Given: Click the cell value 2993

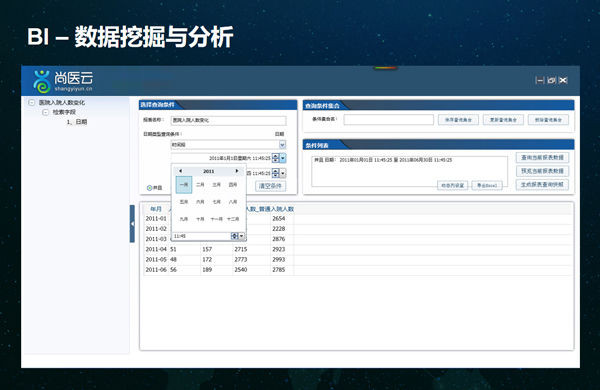Looking at the screenshot, I should (279, 259).
